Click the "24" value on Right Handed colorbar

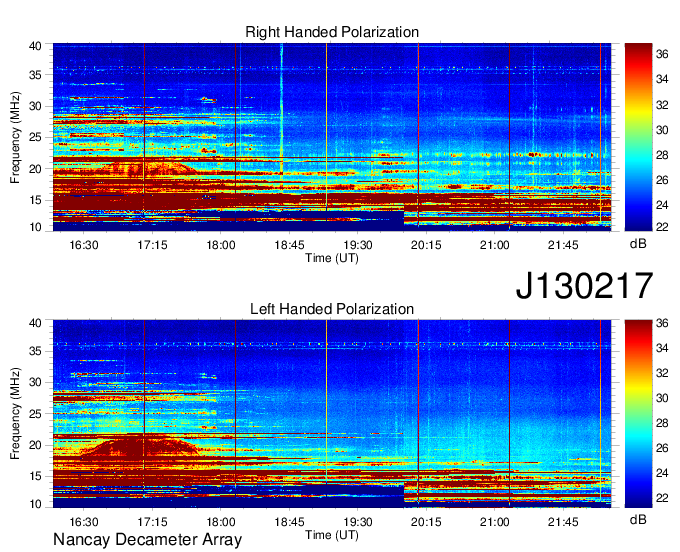click(662, 205)
